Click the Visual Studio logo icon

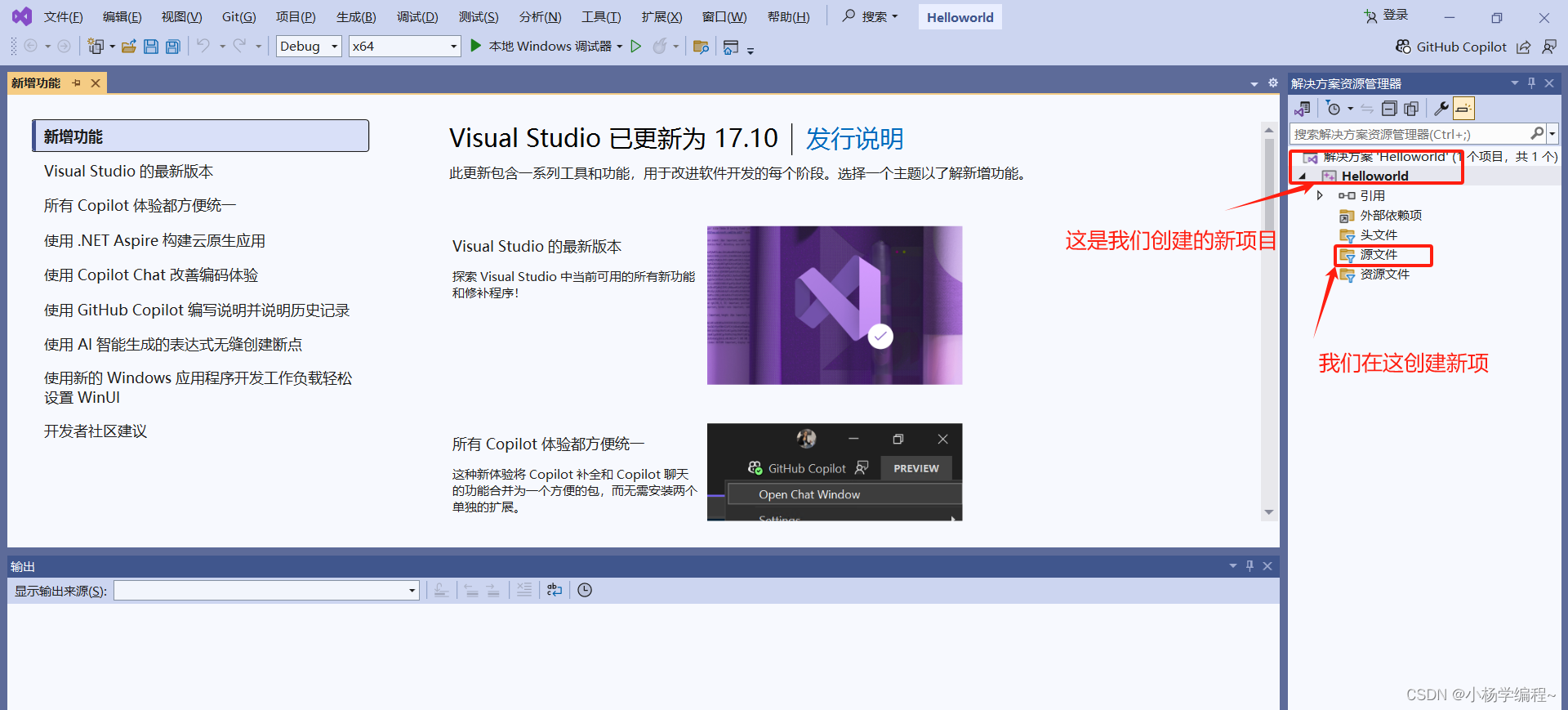(22, 16)
